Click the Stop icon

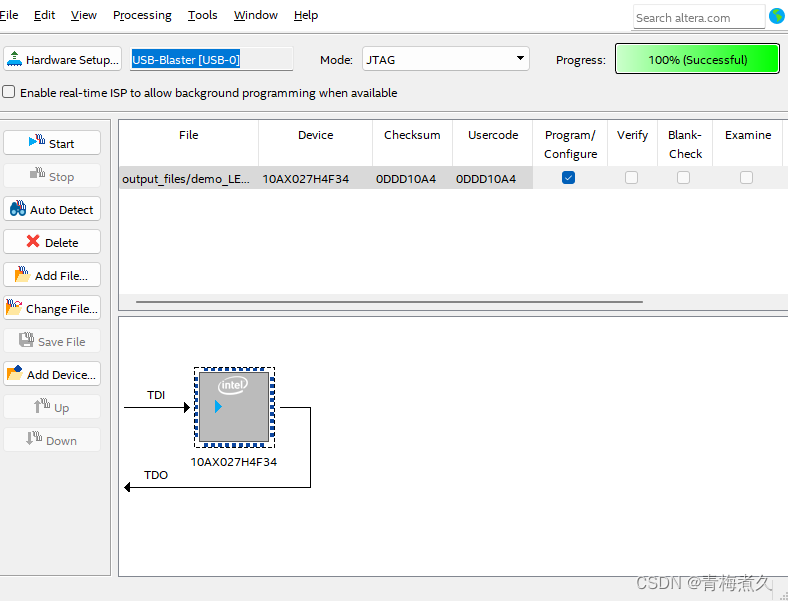[37, 174]
